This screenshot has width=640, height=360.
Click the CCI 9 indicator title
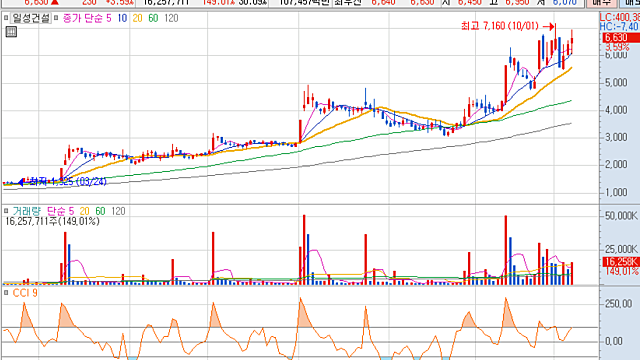point(25,293)
